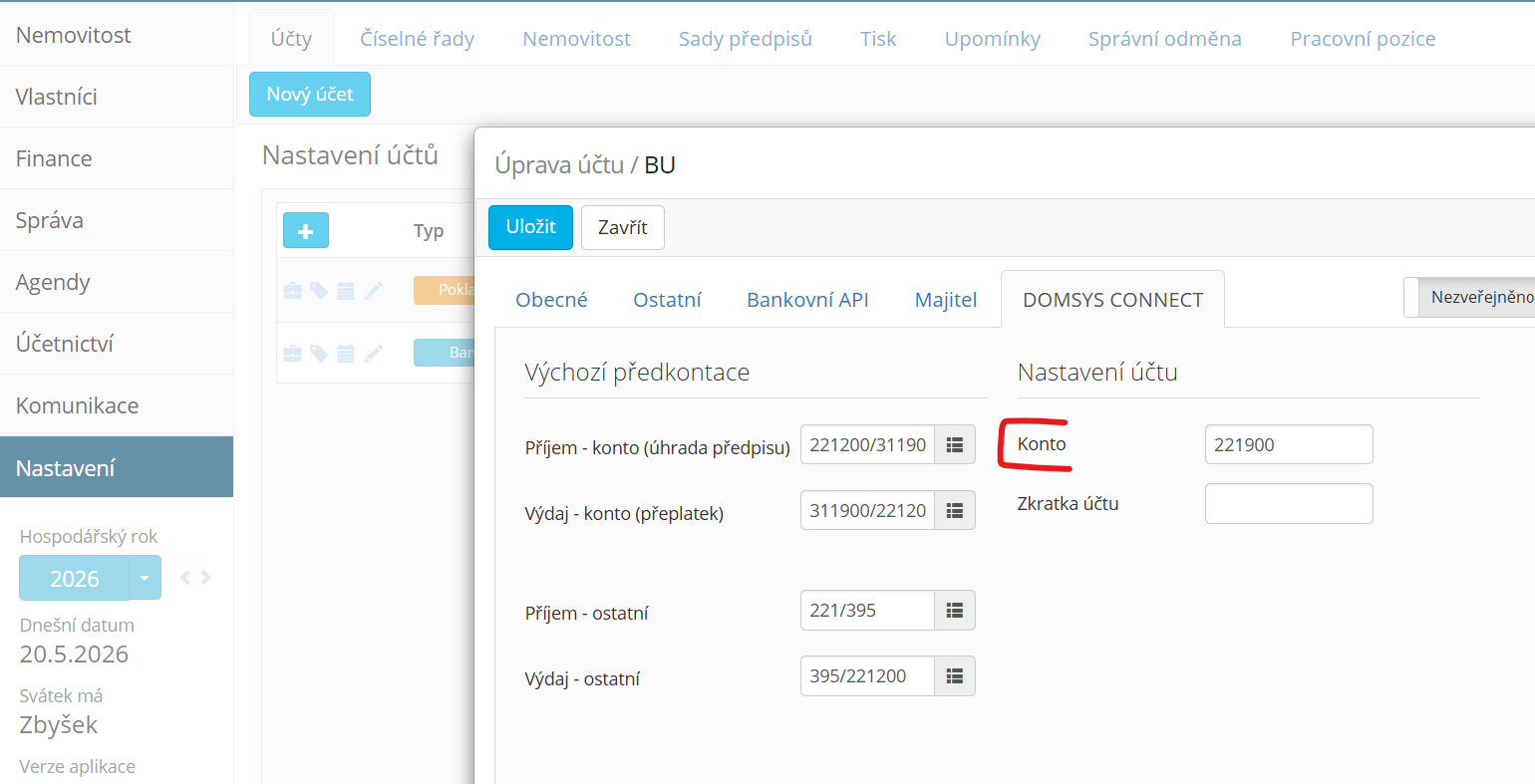Click the calendar icon in the Pokladna row
Screen dimensions: 1535x784
point(346,290)
